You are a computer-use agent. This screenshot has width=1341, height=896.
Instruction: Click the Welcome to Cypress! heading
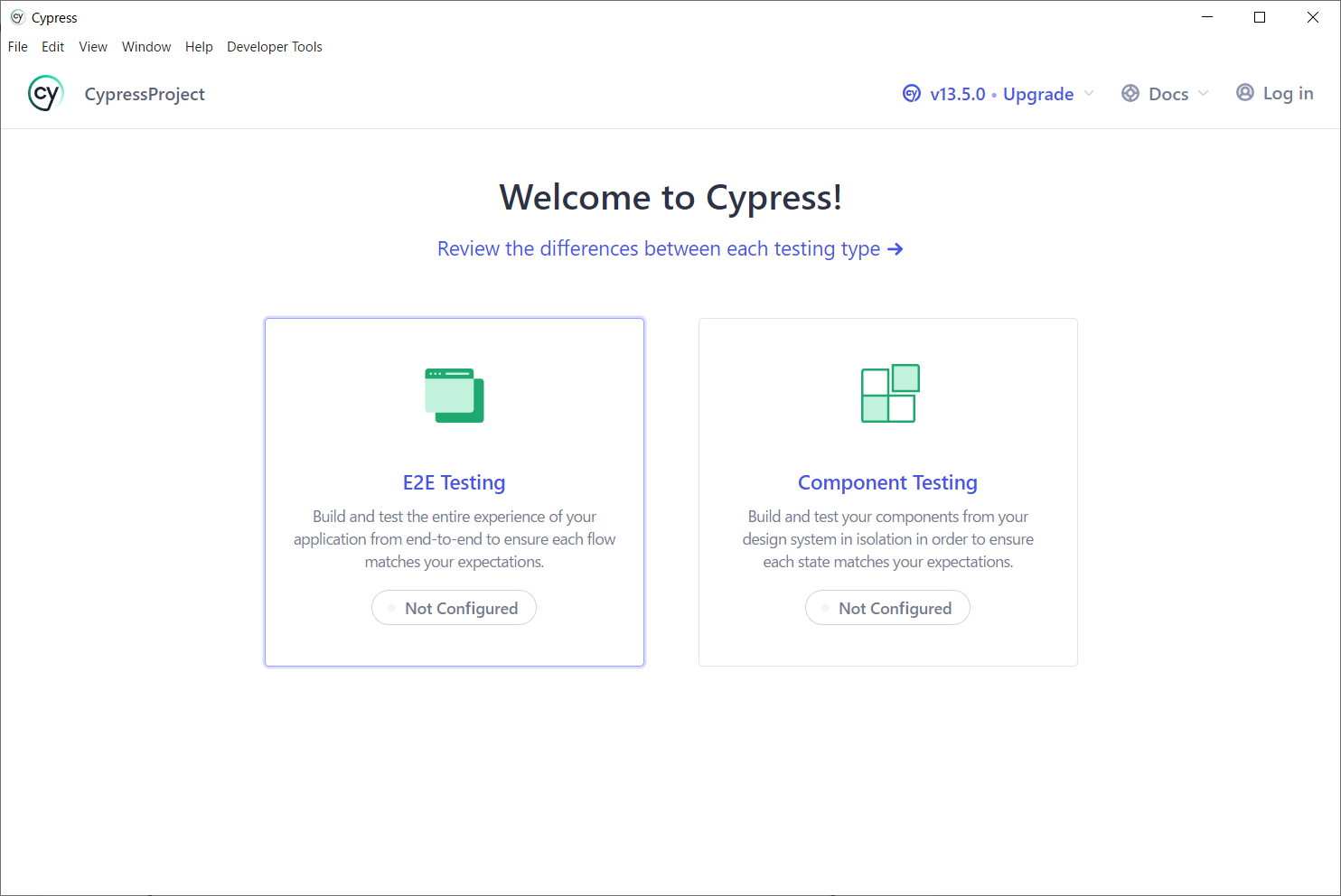670,198
